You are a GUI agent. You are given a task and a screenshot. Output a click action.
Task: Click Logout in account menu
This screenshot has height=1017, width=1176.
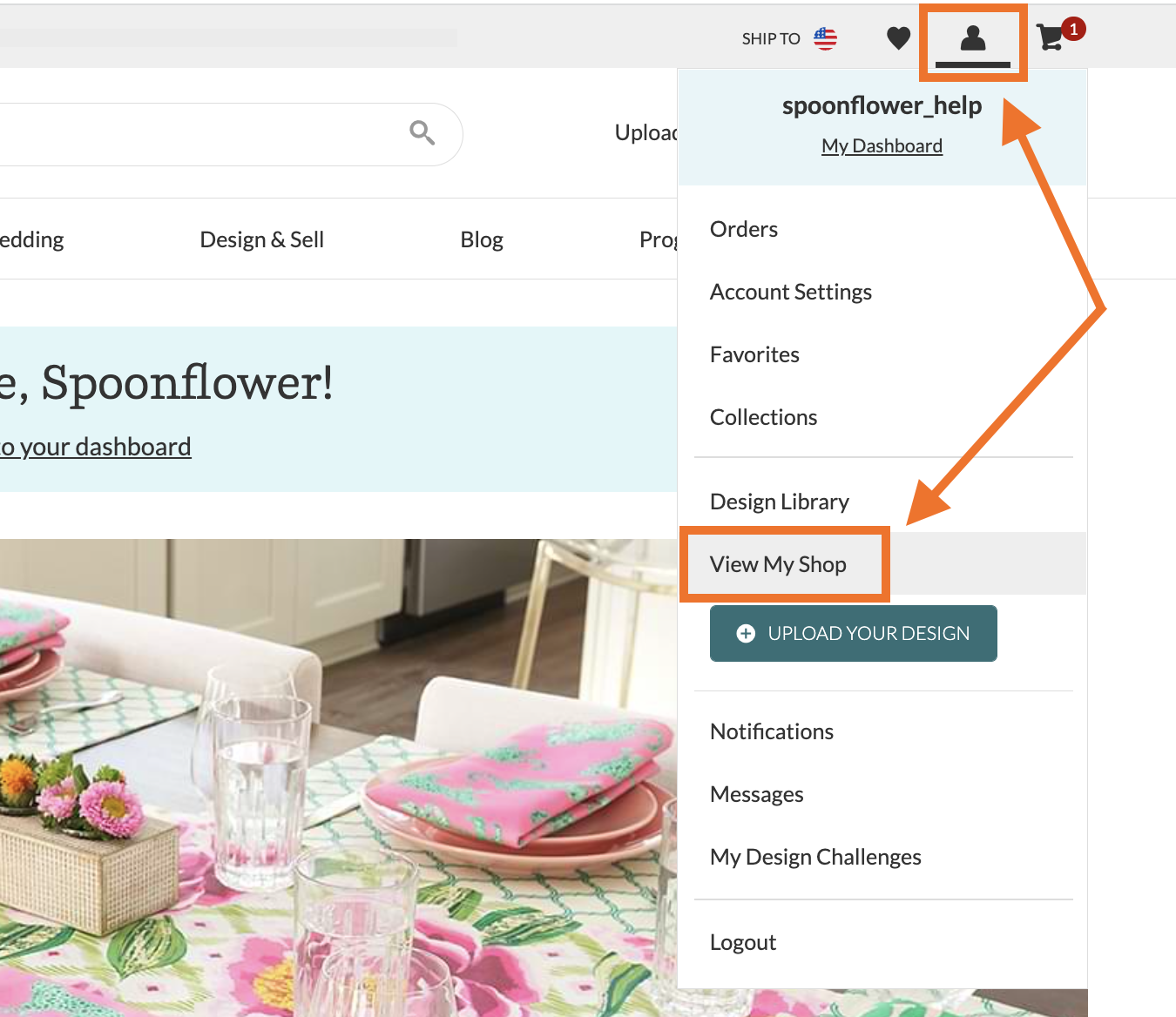743,942
